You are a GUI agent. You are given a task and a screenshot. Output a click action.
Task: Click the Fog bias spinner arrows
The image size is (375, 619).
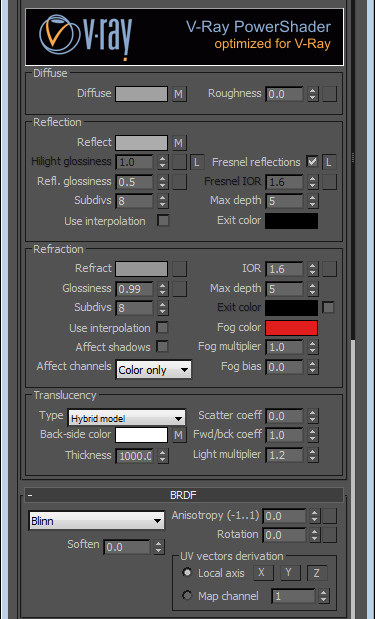pyautogui.click(x=313, y=367)
